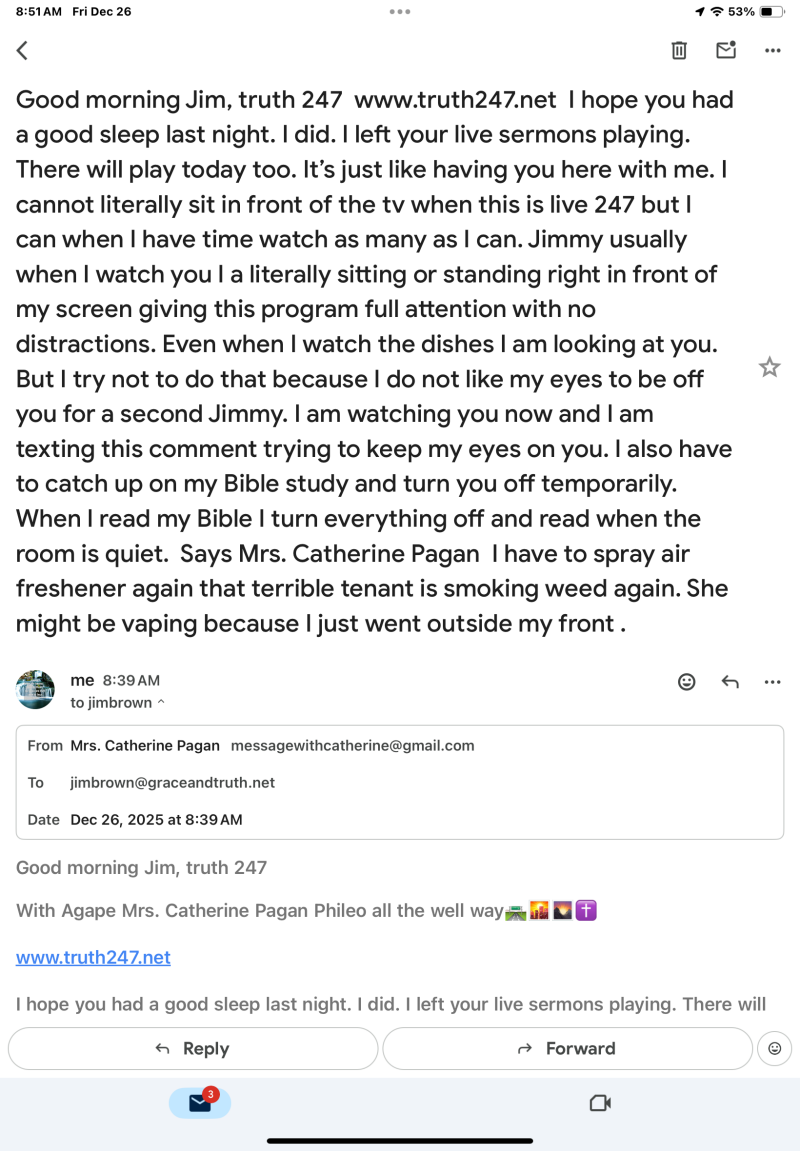Open the top-right more options menu
Screen dimensions: 800x1151
coord(772,50)
